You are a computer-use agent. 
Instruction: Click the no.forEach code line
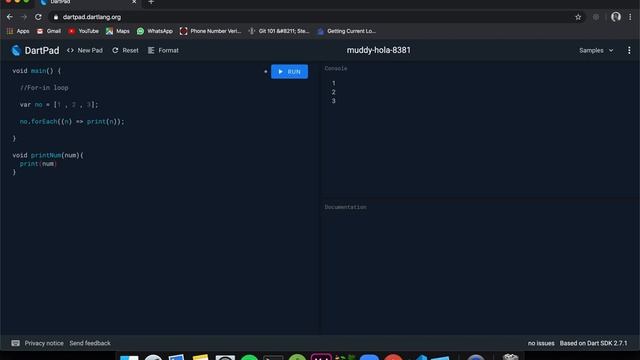point(72,122)
